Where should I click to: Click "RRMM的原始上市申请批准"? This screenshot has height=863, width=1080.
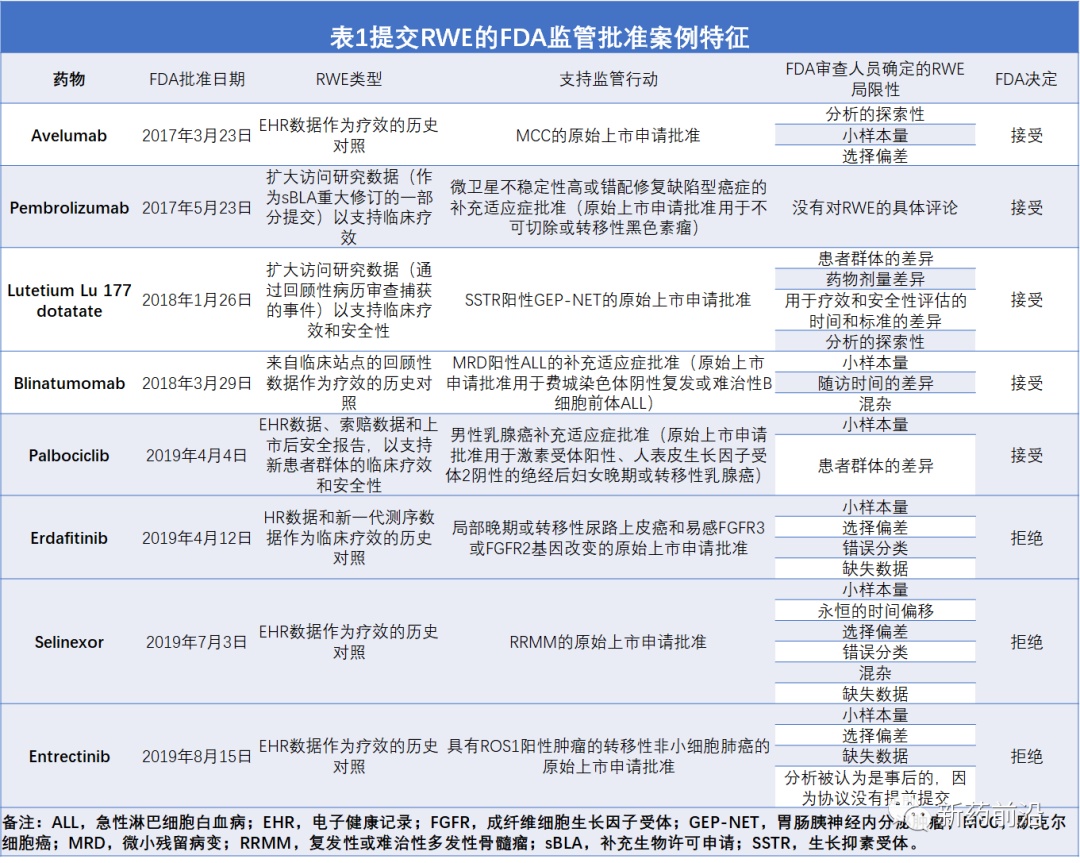tap(608, 642)
